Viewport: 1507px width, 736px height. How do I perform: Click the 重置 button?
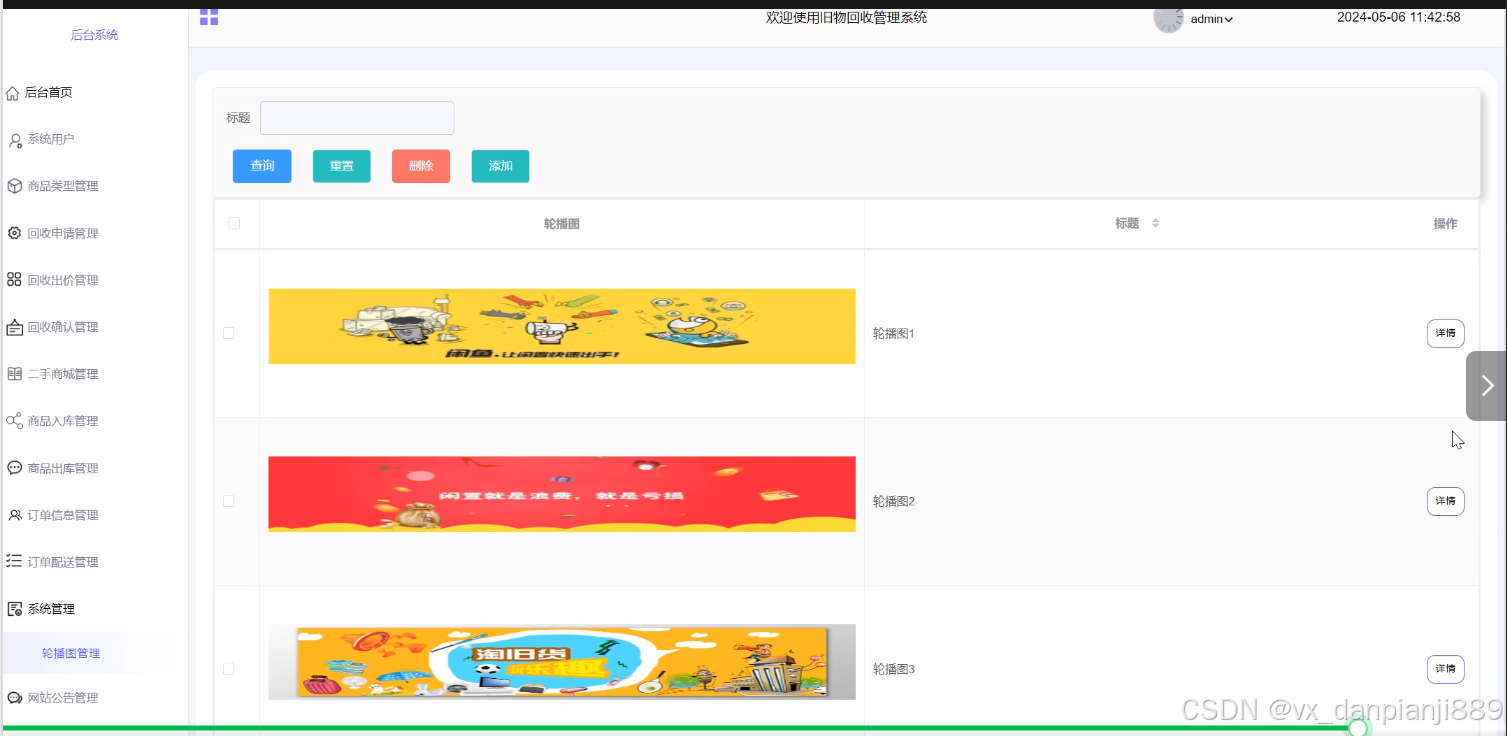[x=342, y=166]
